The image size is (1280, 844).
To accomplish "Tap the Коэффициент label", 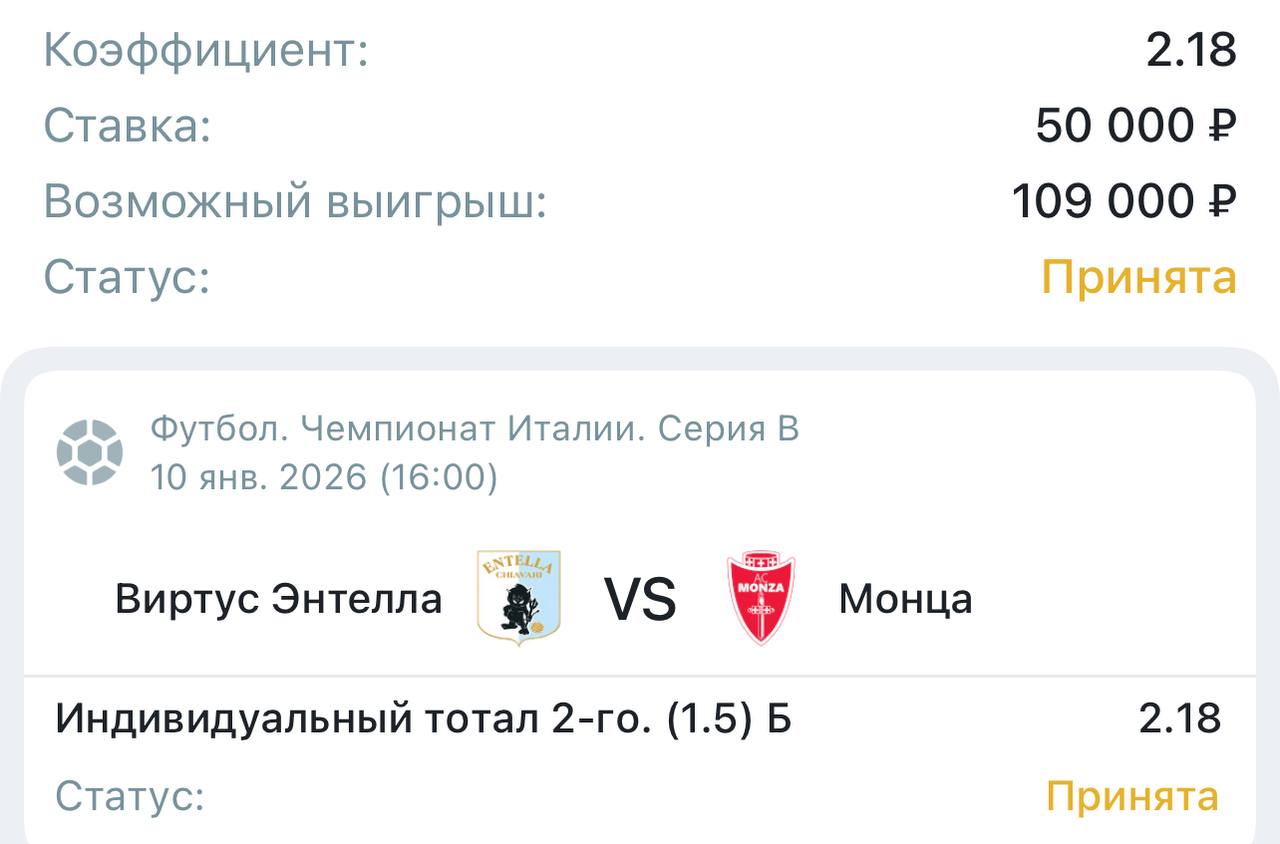I will (206, 50).
